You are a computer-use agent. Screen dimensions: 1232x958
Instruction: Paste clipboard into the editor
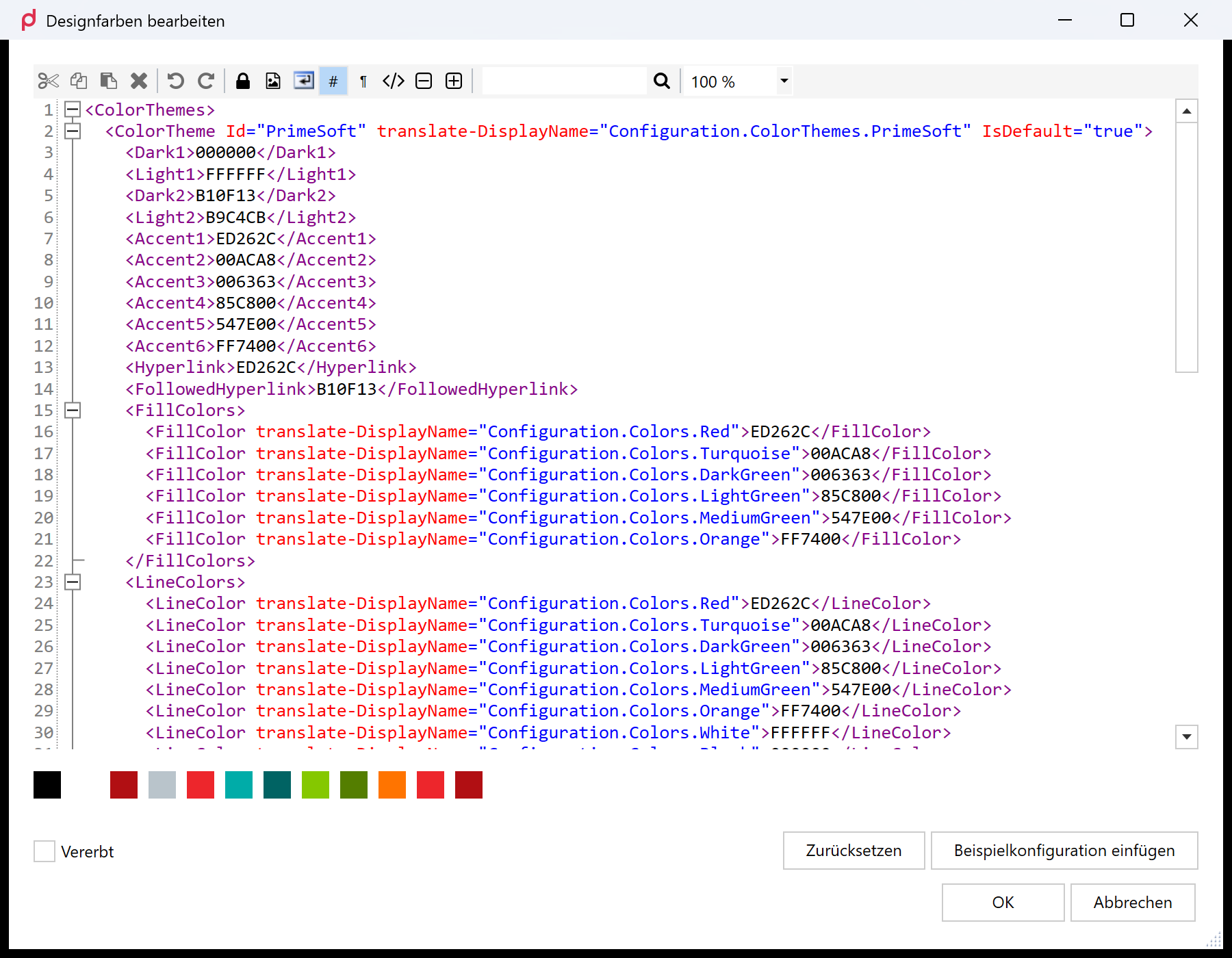[x=109, y=81]
